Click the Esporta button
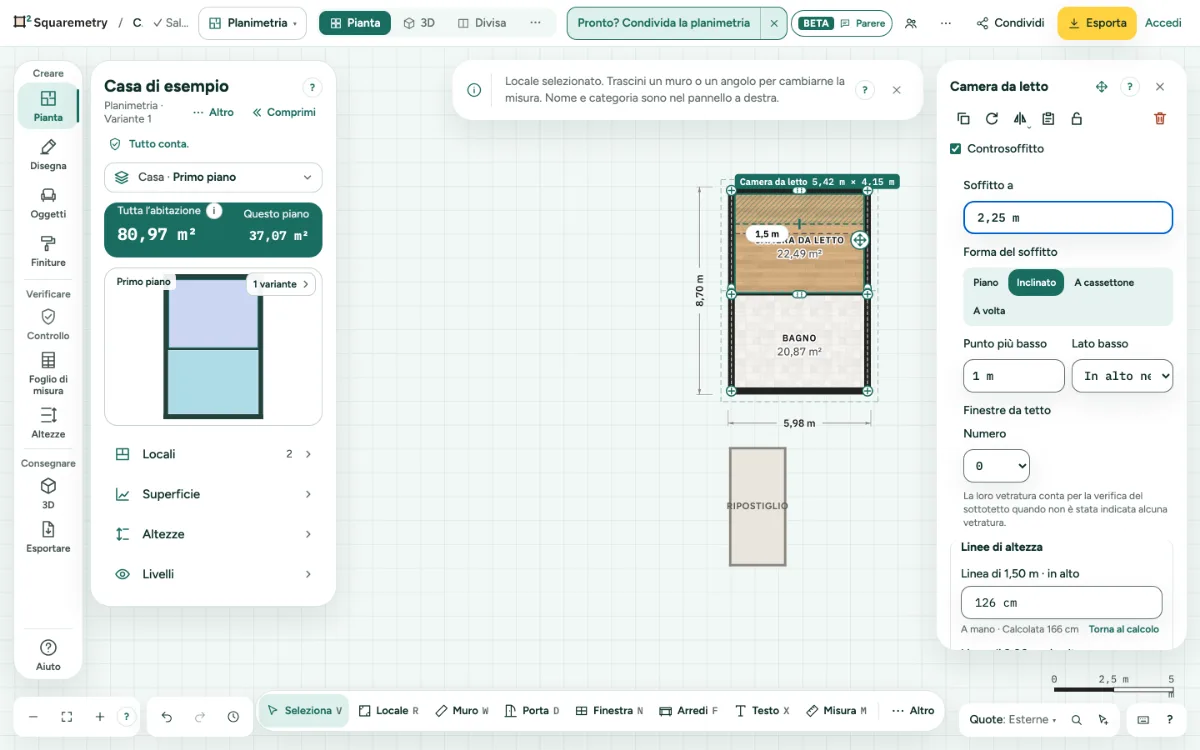Screen dimensions: 1200x750 [1097, 23]
